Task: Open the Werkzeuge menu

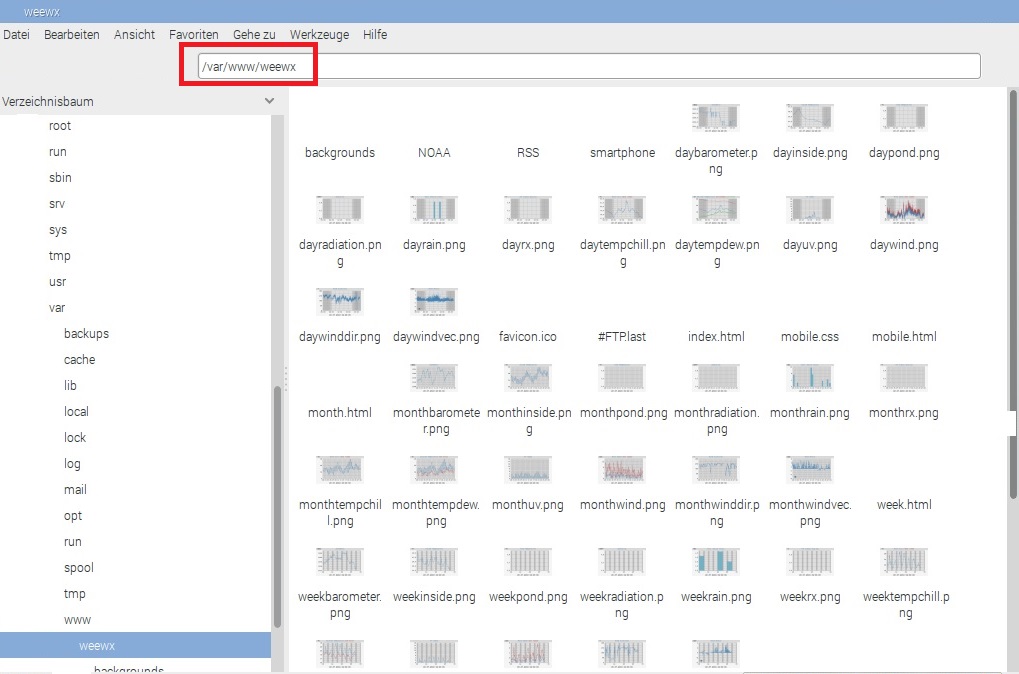Action: click(x=319, y=34)
